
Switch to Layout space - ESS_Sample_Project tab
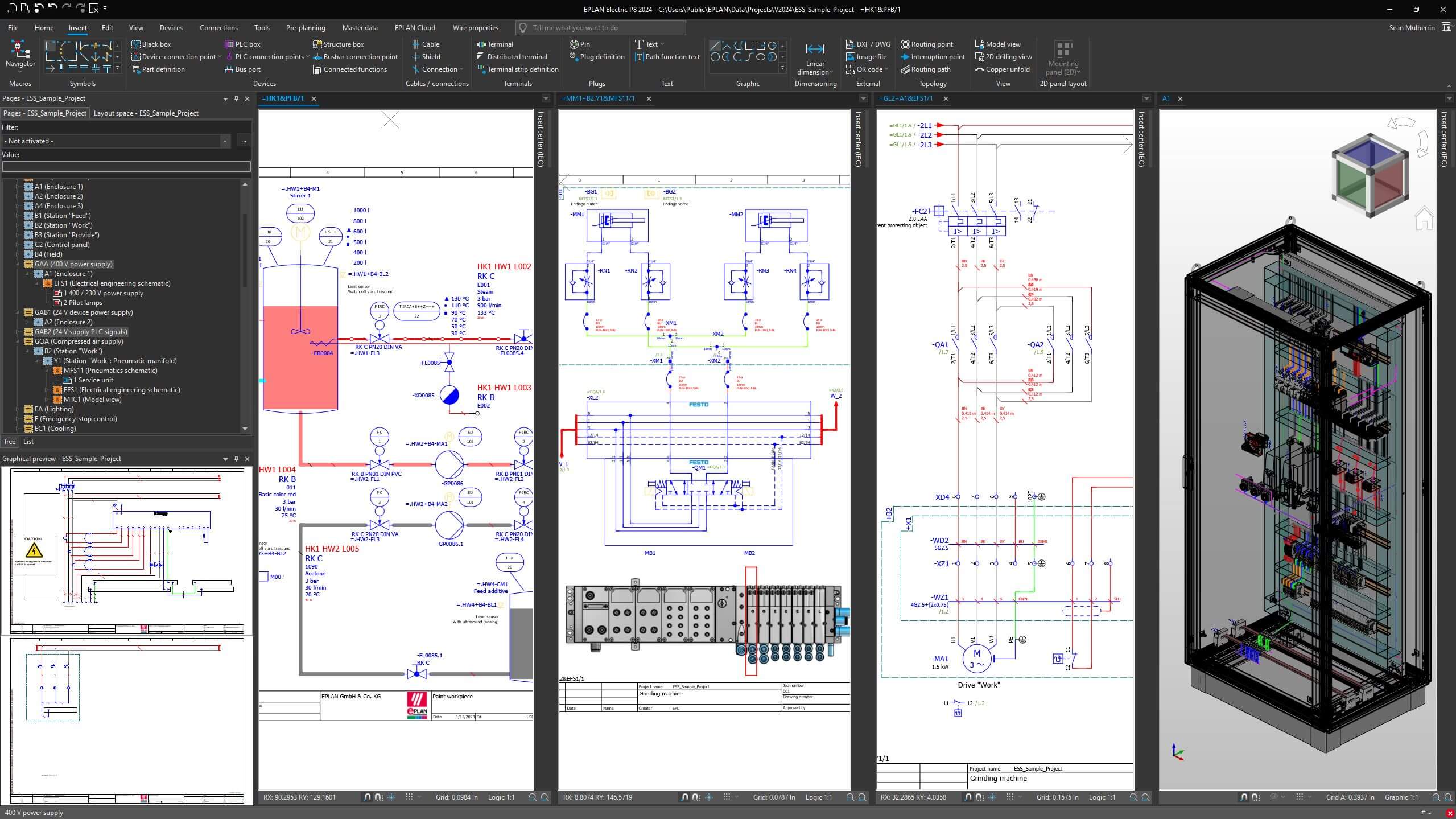[x=146, y=113]
